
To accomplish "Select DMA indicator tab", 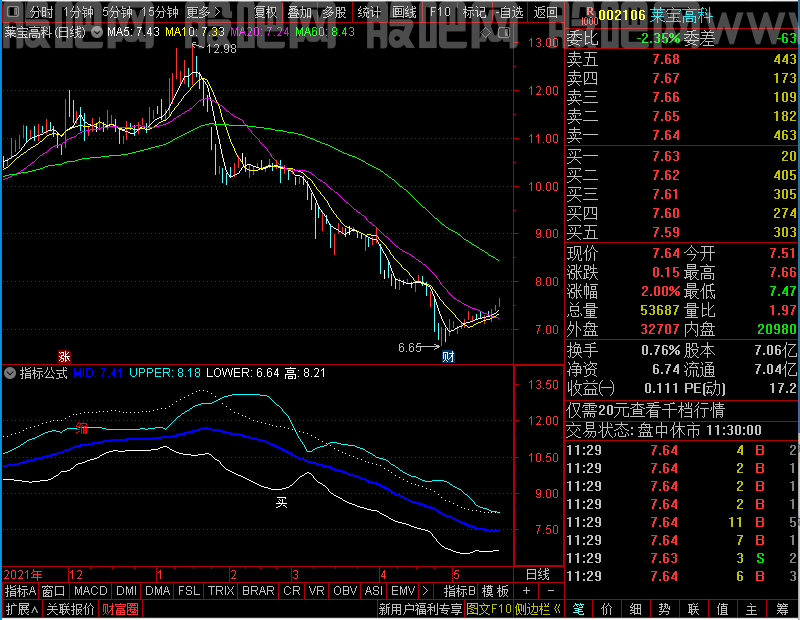I will [x=158, y=591].
